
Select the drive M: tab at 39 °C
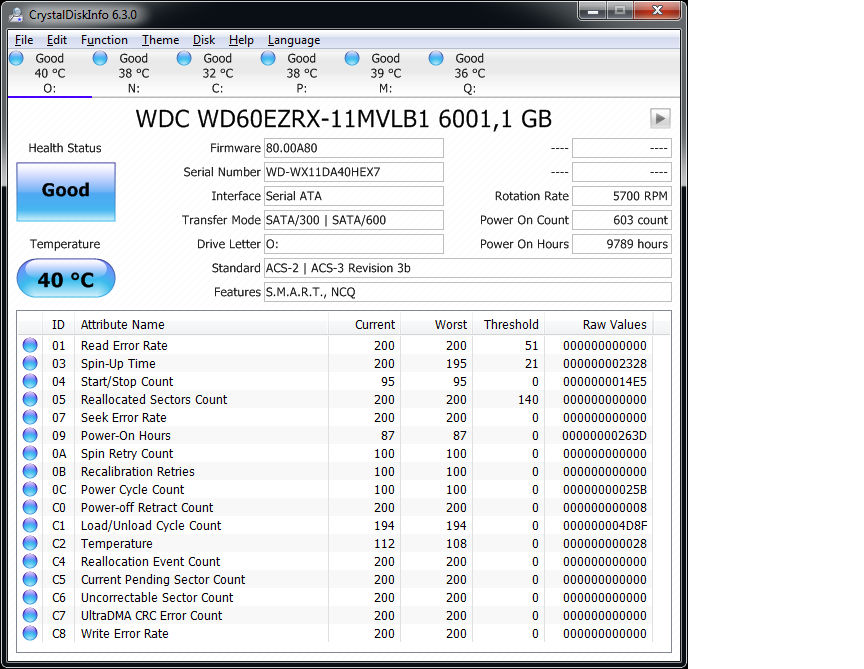[x=385, y=73]
